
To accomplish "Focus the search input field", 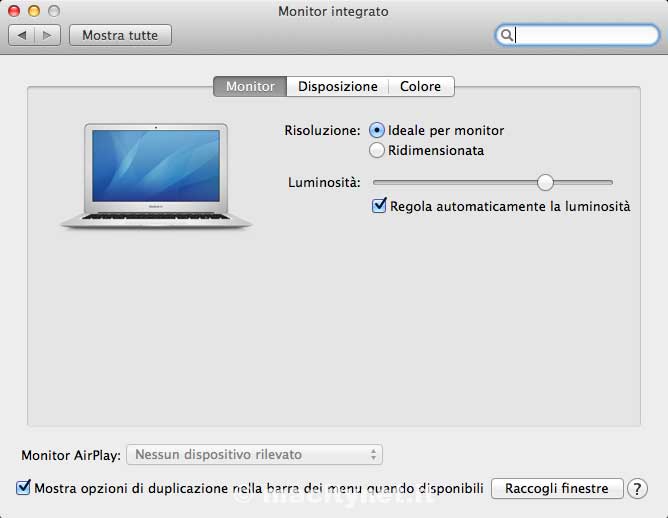I will (578, 35).
